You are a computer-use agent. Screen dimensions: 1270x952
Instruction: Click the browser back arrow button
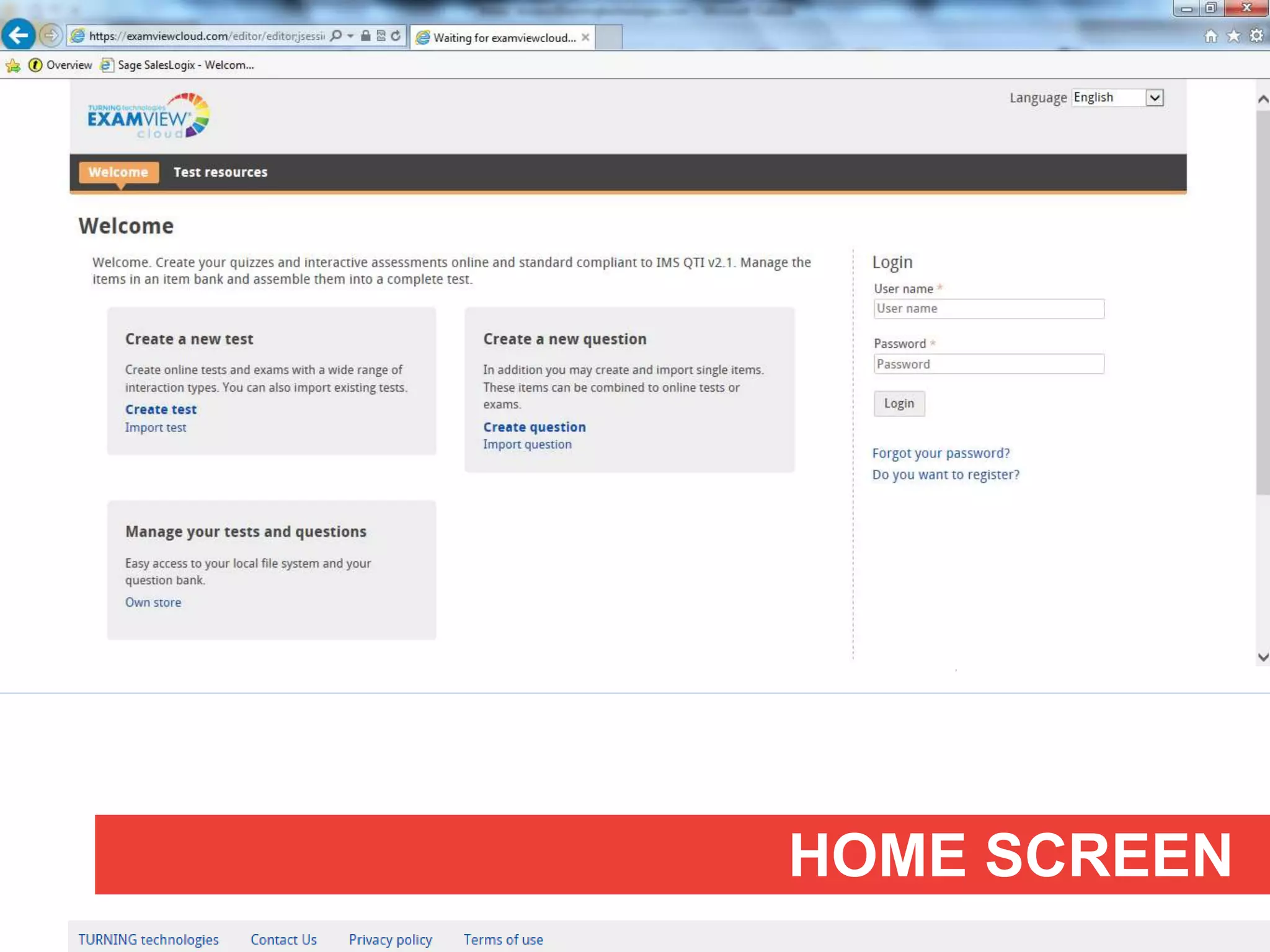click(x=19, y=35)
